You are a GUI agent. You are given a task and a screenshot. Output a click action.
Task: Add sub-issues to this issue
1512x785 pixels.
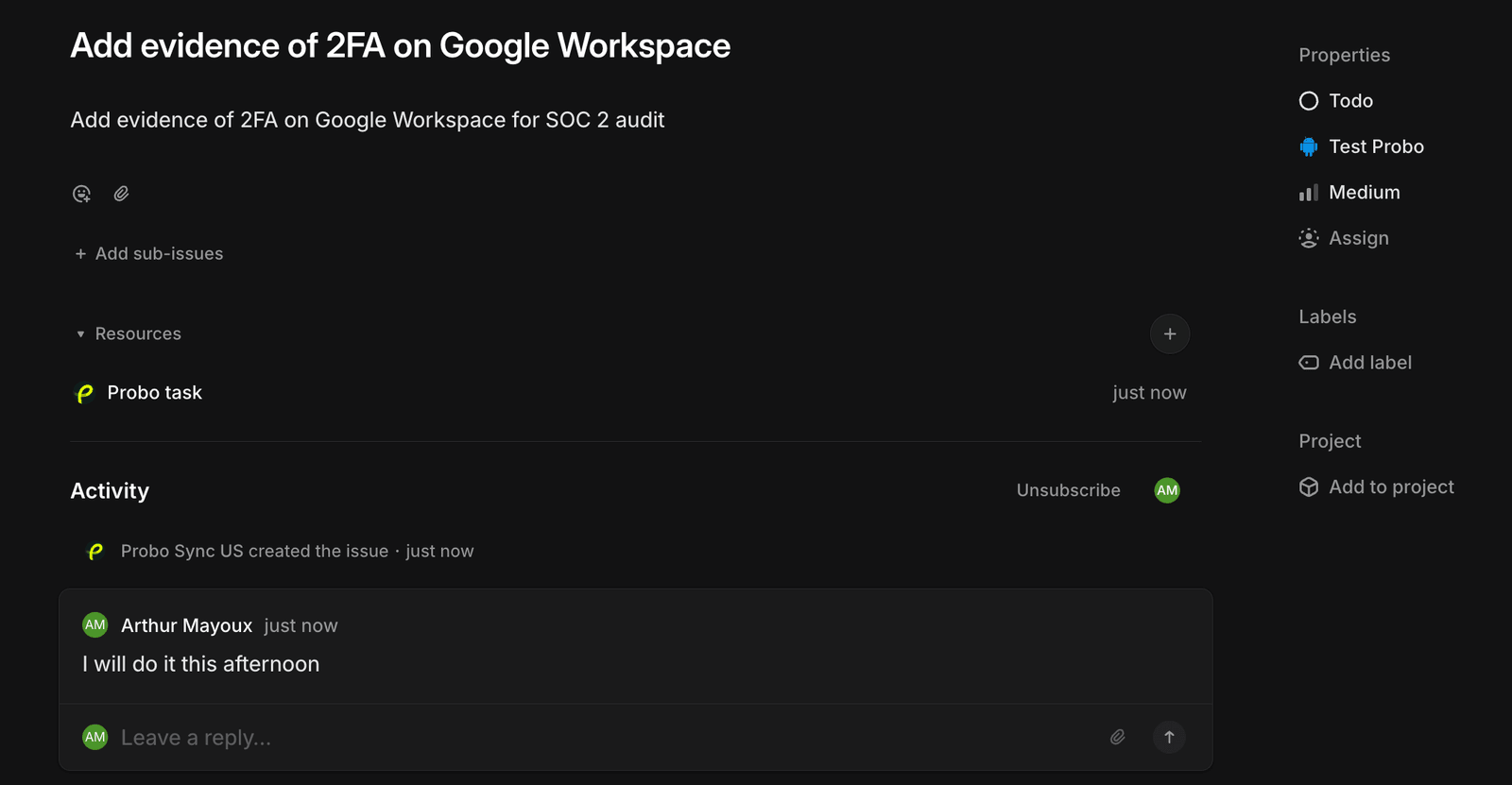(149, 253)
